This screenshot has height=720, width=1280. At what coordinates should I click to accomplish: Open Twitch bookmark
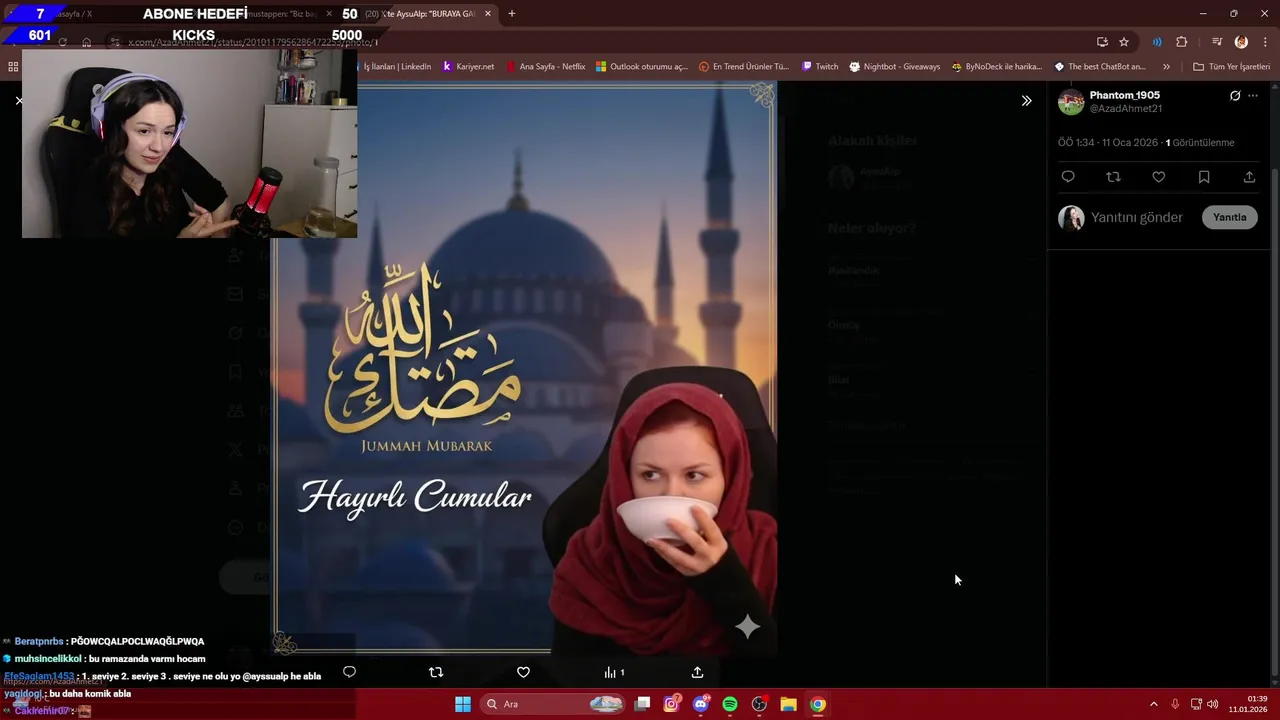tap(820, 67)
